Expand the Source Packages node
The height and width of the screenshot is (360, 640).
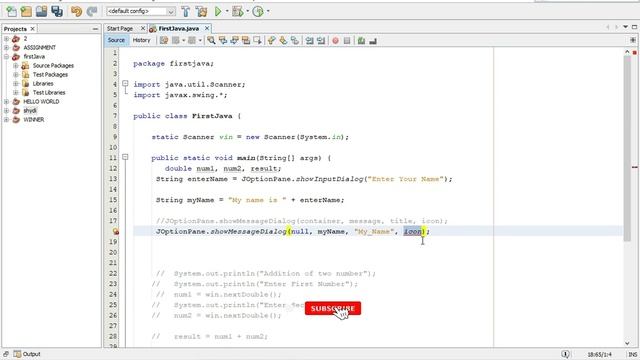[16, 66]
